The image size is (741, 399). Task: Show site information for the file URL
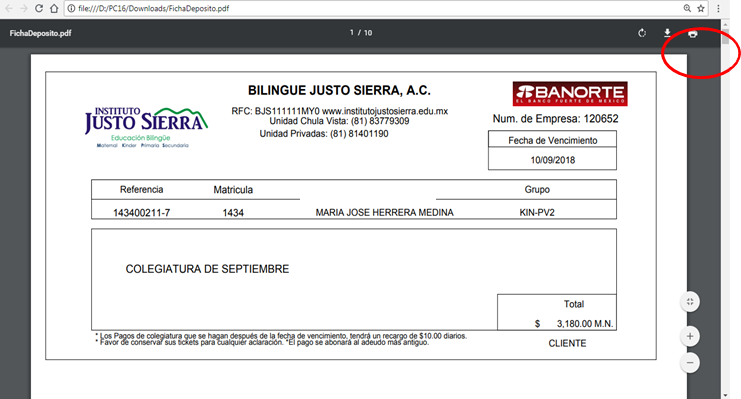[71, 9]
